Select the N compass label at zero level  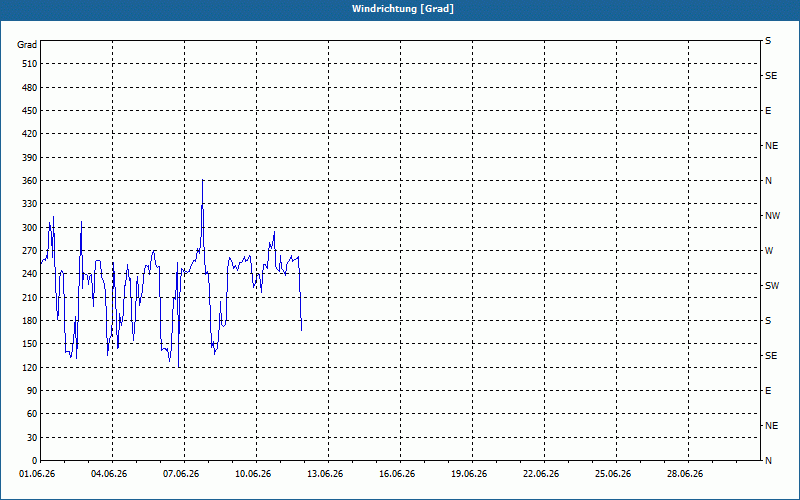coord(768,461)
